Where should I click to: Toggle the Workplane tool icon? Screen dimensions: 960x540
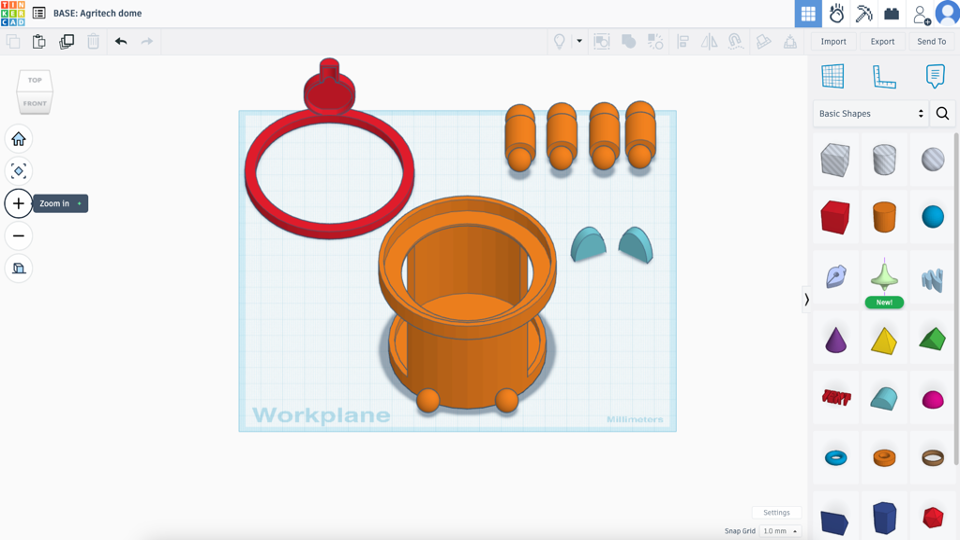tap(833, 77)
